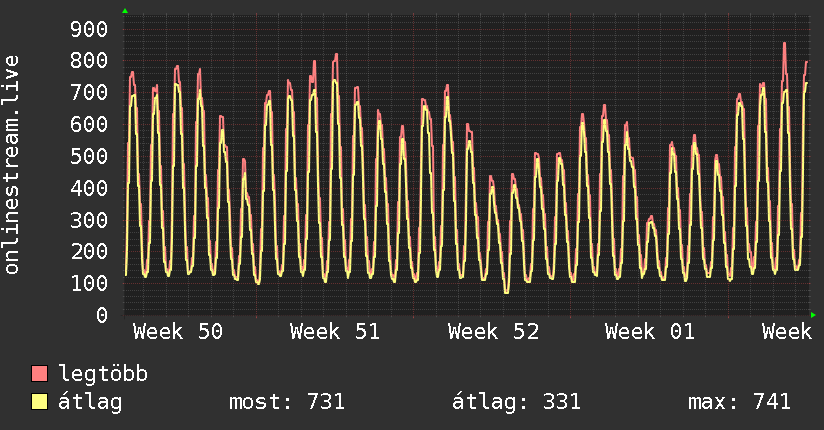Select the Week 51 axis label
Screen dimensions: 824x430
tap(335, 332)
